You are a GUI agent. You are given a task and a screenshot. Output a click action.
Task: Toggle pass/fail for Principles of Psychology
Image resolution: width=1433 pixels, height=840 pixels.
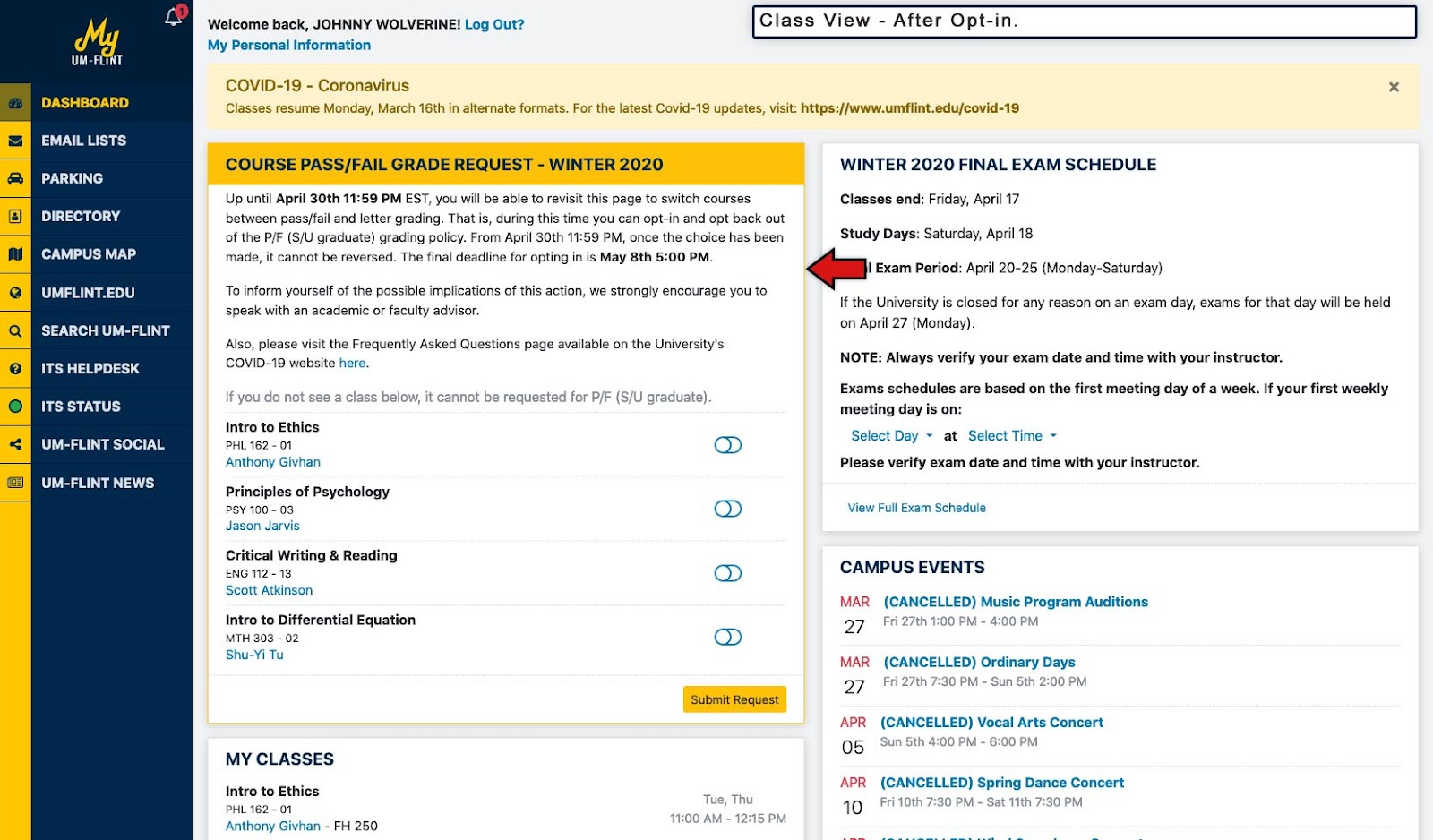coord(728,509)
